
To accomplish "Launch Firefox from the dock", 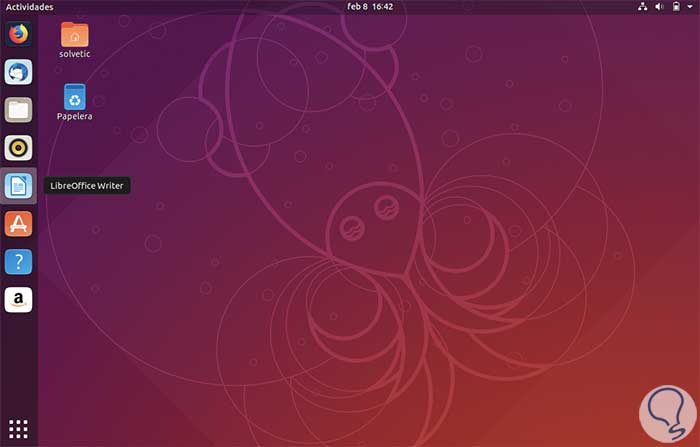I will [x=18, y=34].
